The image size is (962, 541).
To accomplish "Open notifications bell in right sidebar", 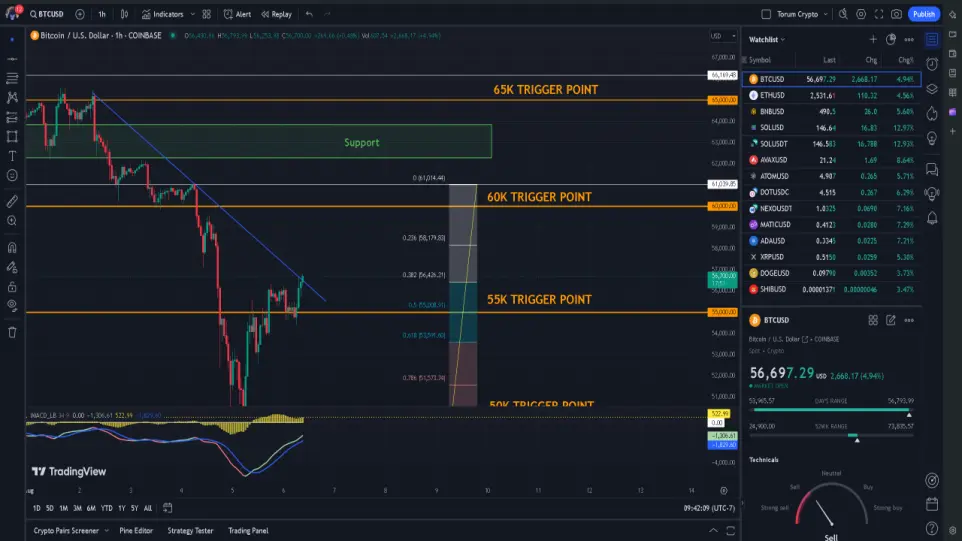I will (932, 218).
